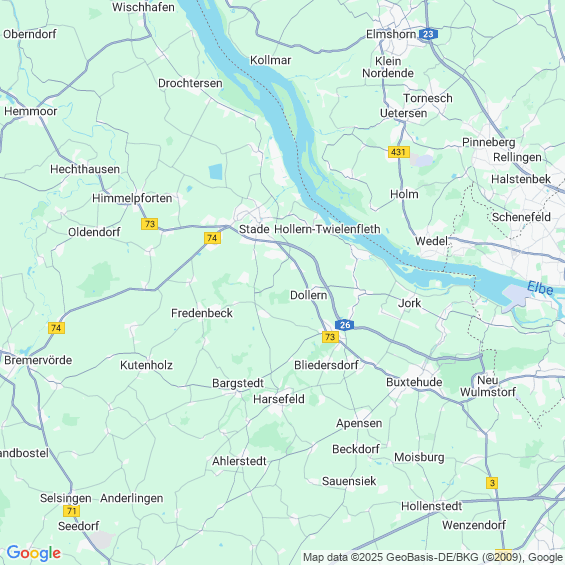
Task: Select the Stade city label
Action: [254, 229]
